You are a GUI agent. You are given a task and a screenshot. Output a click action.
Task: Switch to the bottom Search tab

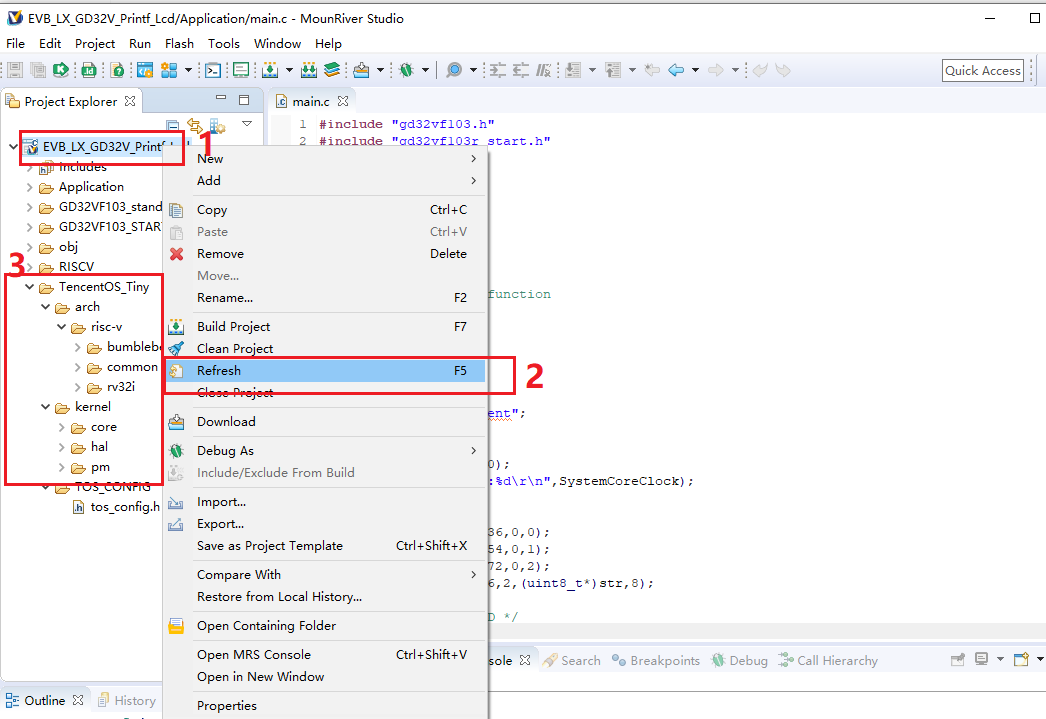point(572,660)
